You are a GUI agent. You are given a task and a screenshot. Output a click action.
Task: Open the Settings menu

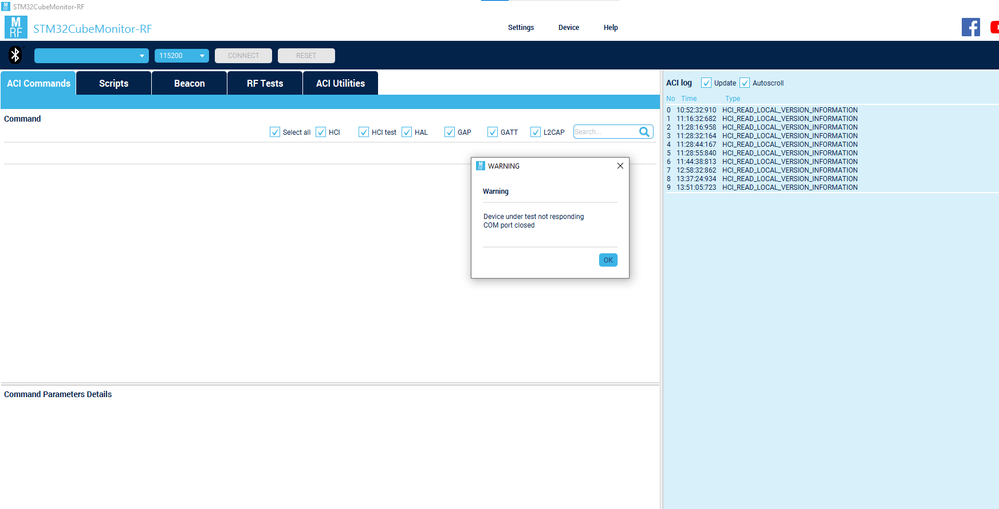pyautogui.click(x=521, y=27)
